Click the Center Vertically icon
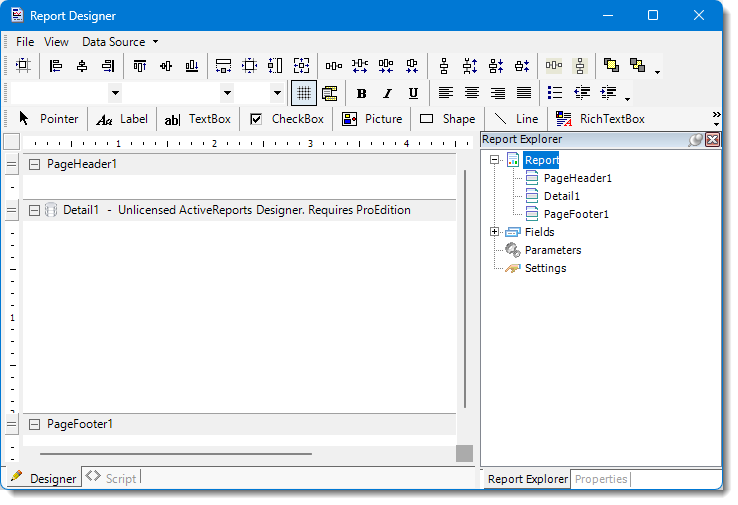The height and width of the screenshot is (505, 738). 580,66
